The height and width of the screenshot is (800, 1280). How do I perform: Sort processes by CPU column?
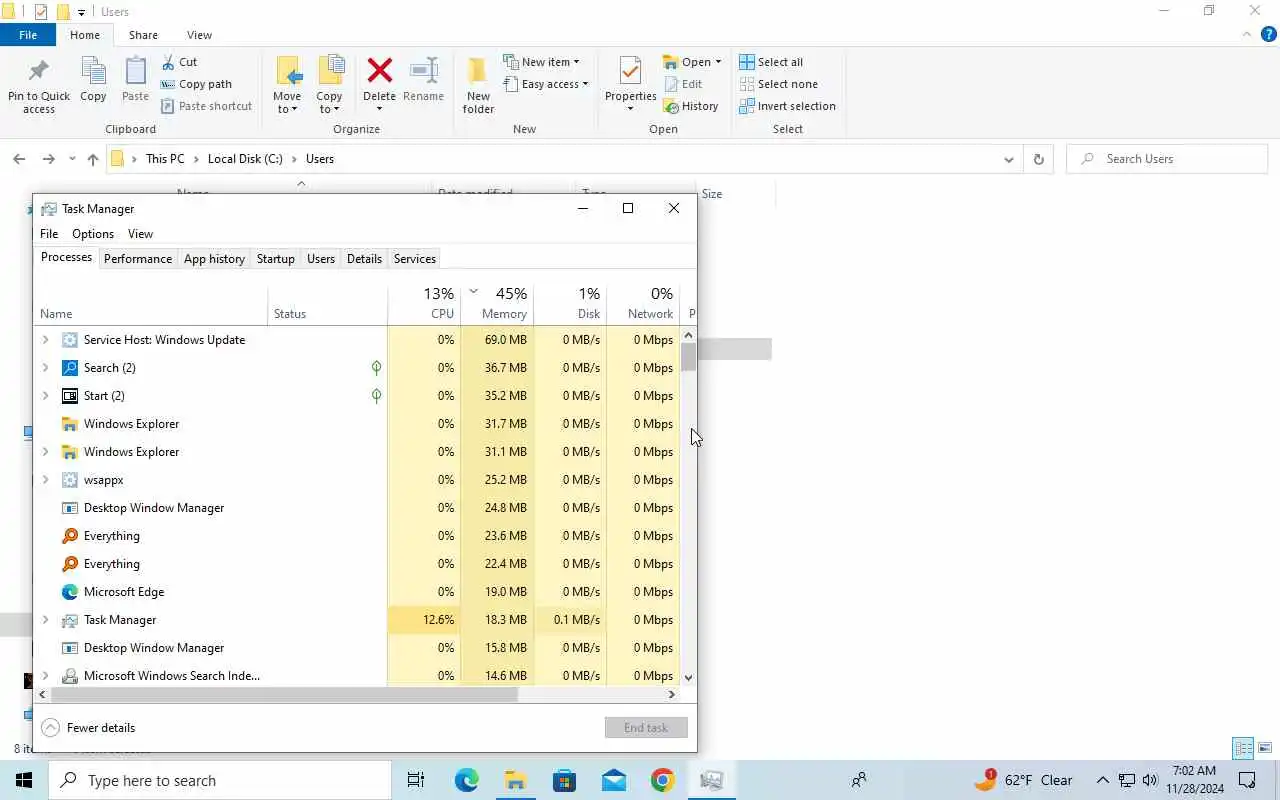[424, 303]
